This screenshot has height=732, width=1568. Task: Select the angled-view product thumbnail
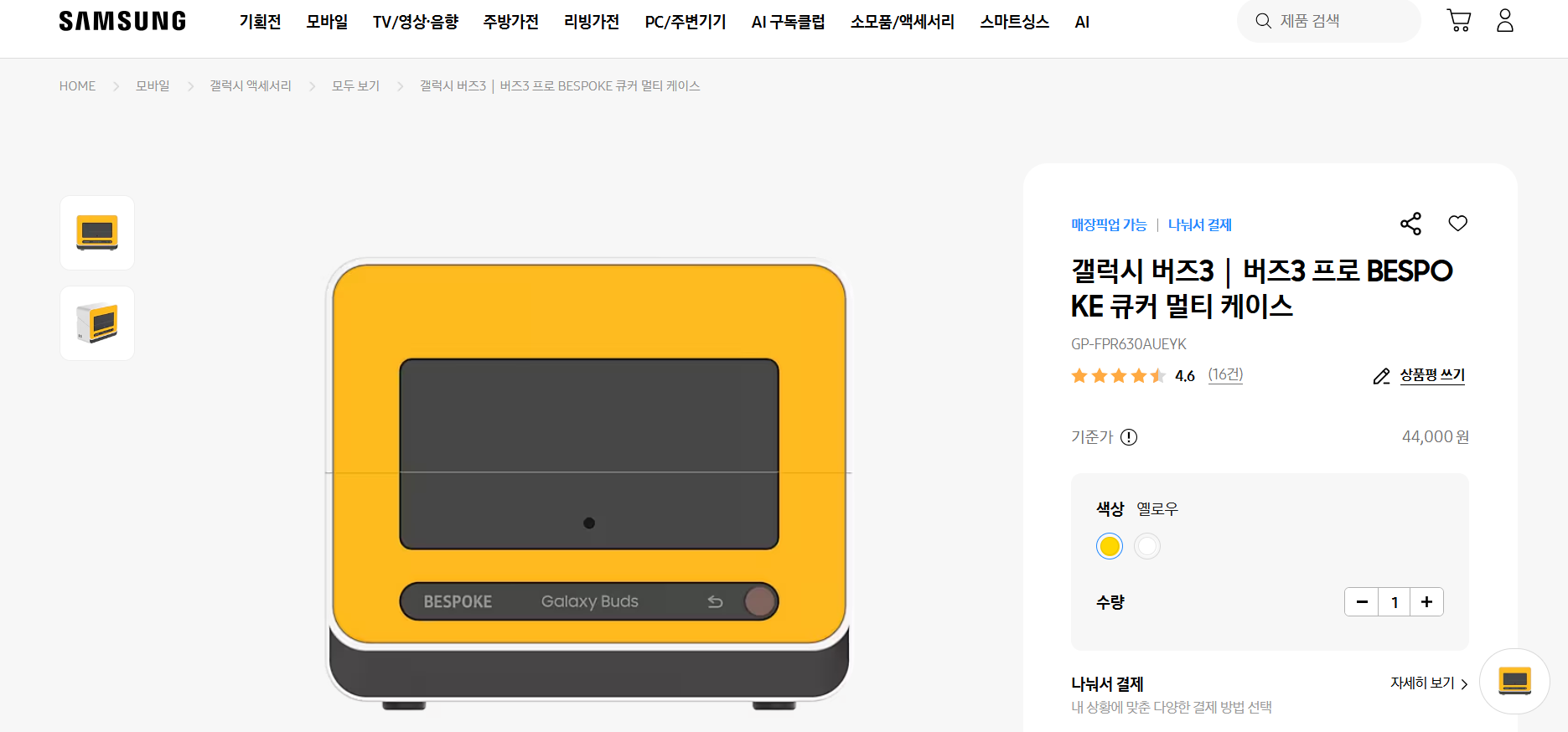[x=97, y=323]
